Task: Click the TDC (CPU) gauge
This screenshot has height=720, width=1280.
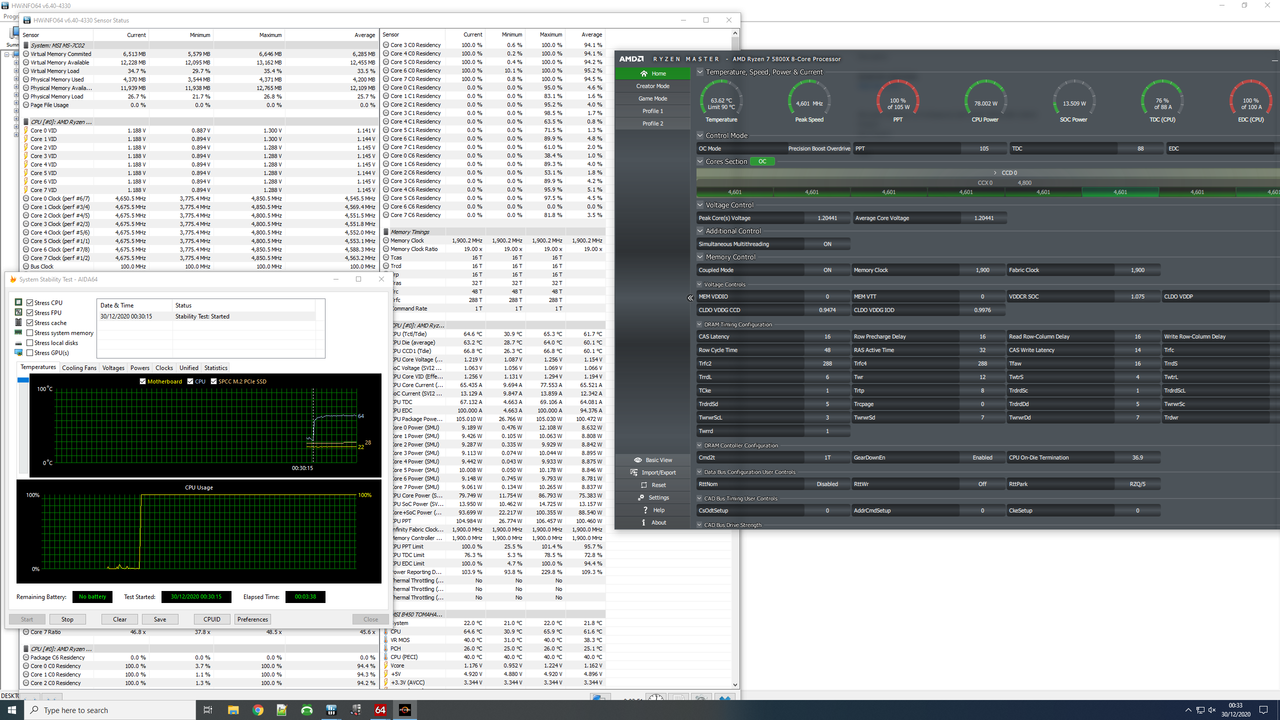Action: 1162,103
